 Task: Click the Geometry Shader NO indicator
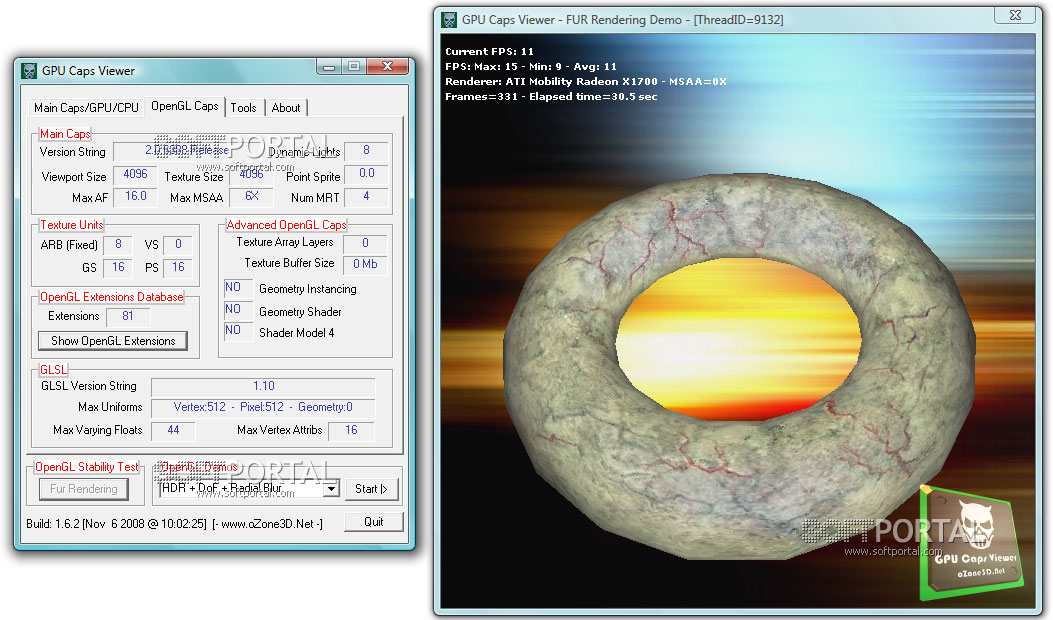[238, 310]
